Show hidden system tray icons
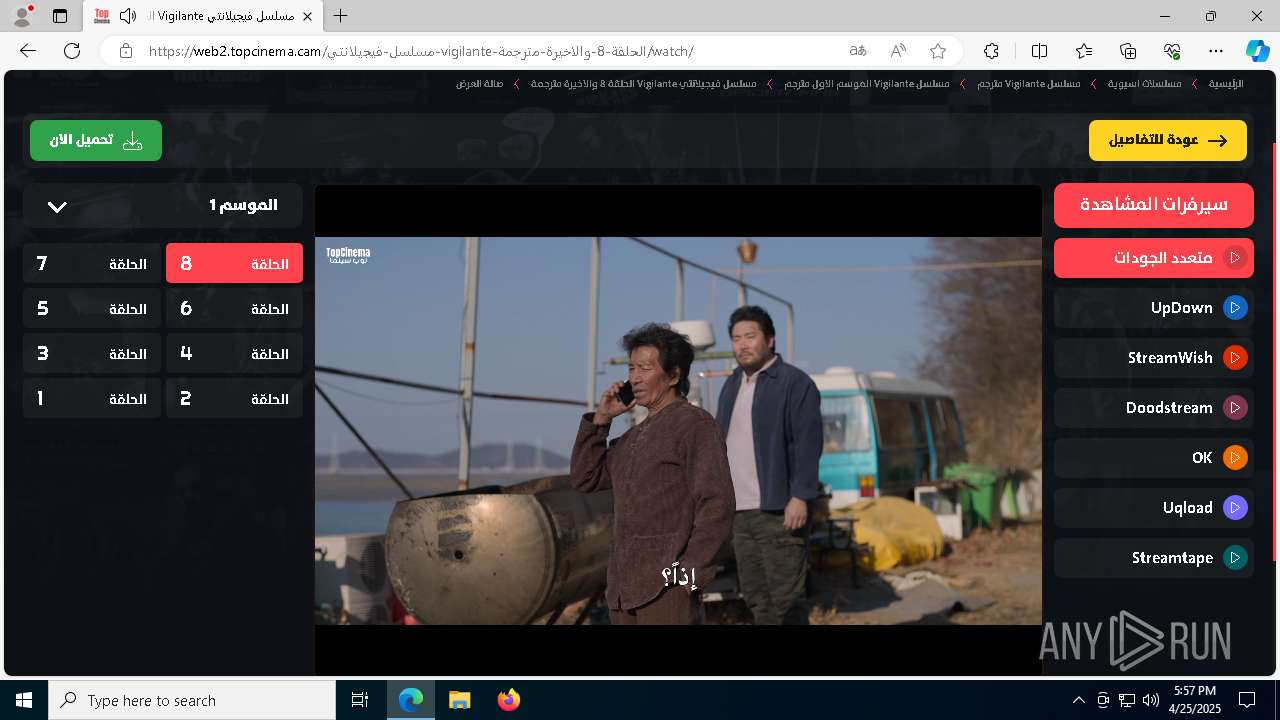This screenshot has height=720, width=1280. [1078, 700]
